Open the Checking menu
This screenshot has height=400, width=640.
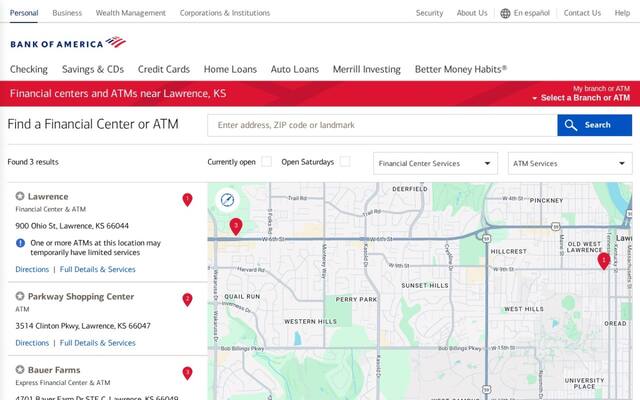point(29,69)
